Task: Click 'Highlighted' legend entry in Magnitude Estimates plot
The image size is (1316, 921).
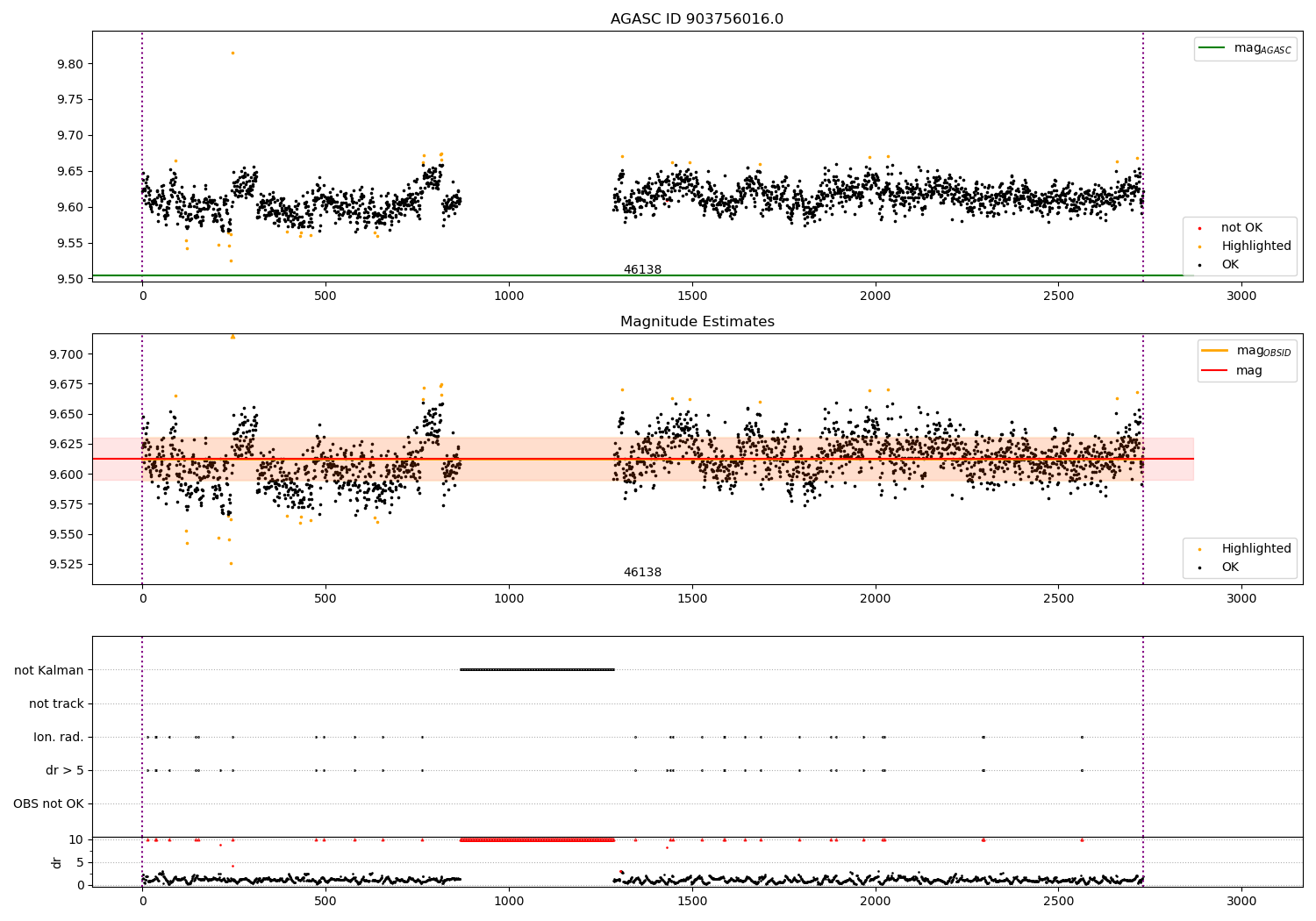Action: click(x=1256, y=549)
